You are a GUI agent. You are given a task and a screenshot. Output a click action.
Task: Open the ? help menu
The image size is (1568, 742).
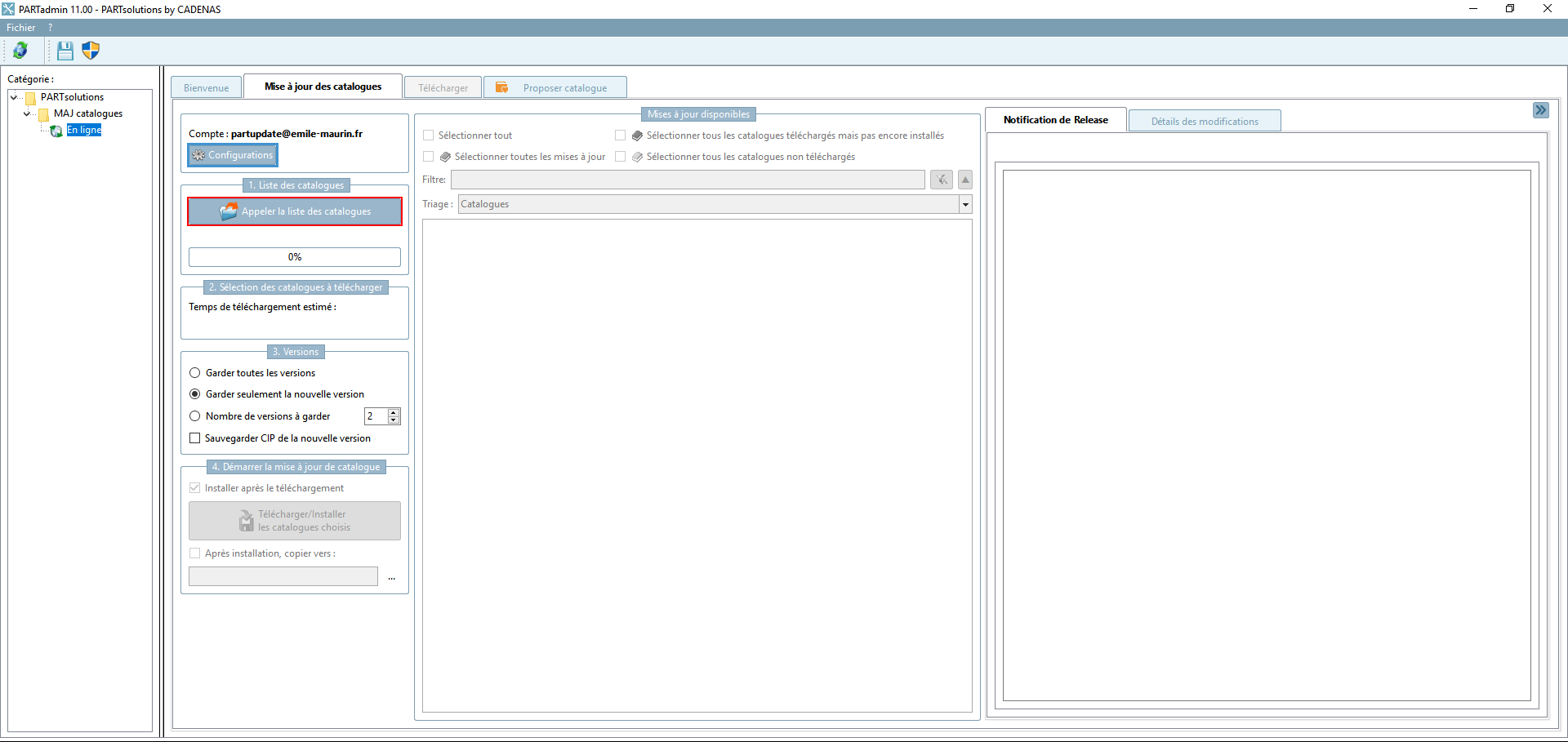(51, 28)
